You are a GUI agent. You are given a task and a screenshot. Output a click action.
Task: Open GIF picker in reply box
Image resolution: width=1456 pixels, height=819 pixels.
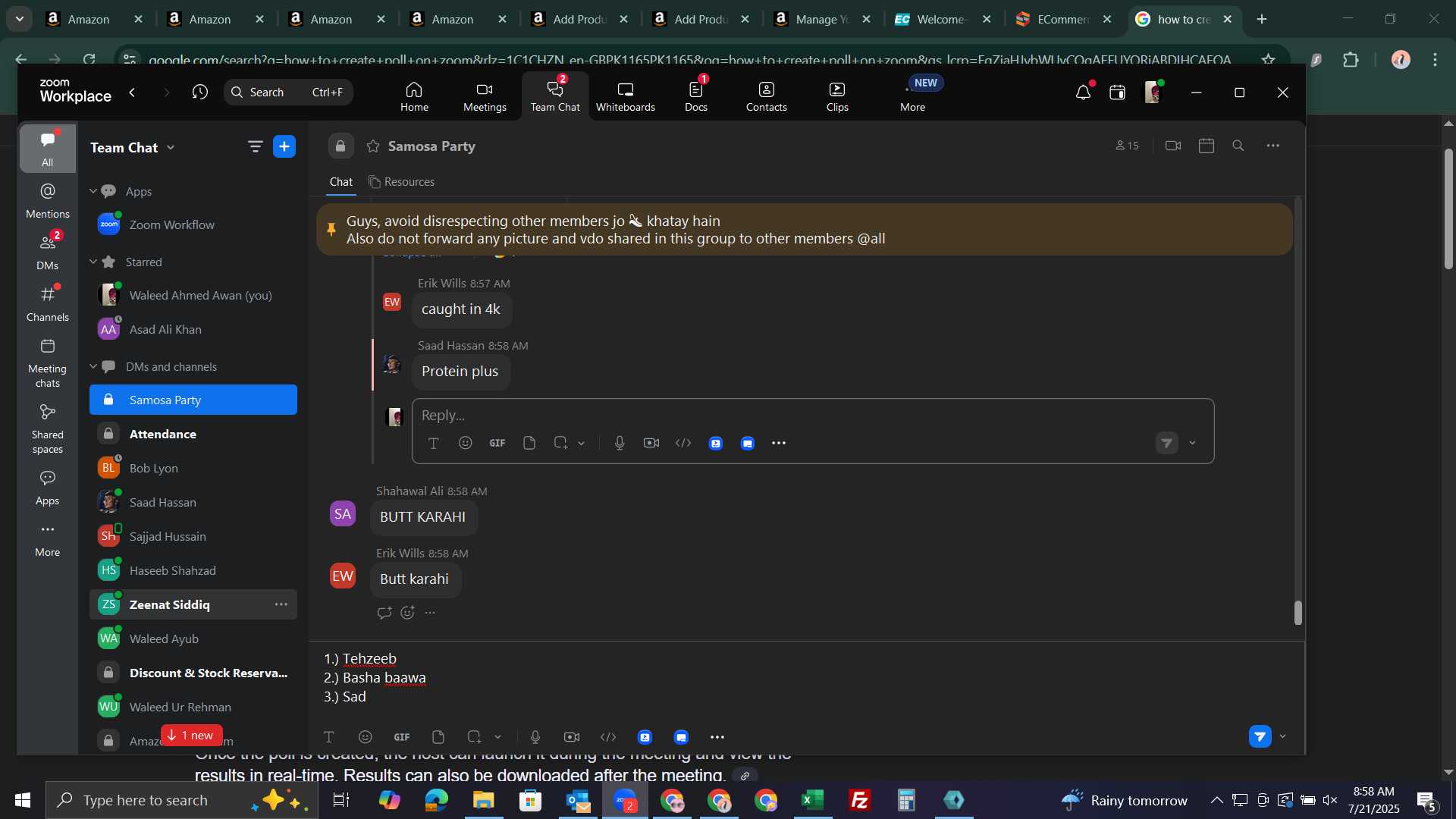[497, 444]
